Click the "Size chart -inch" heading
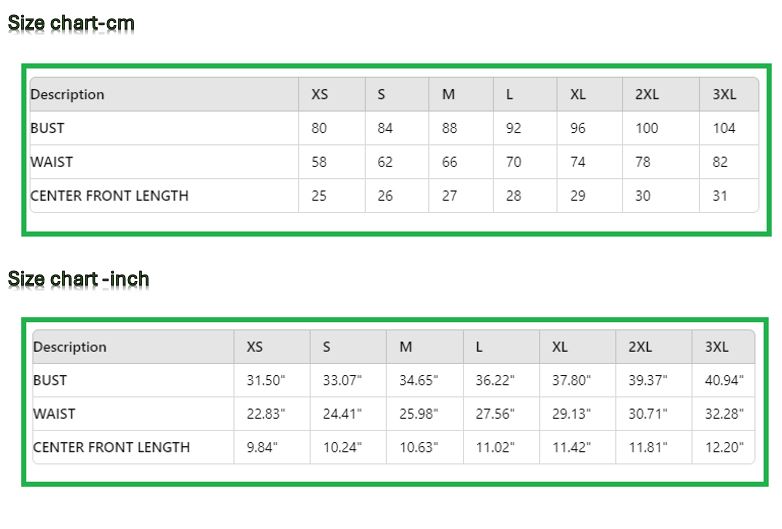The image size is (782, 529). (x=79, y=279)
